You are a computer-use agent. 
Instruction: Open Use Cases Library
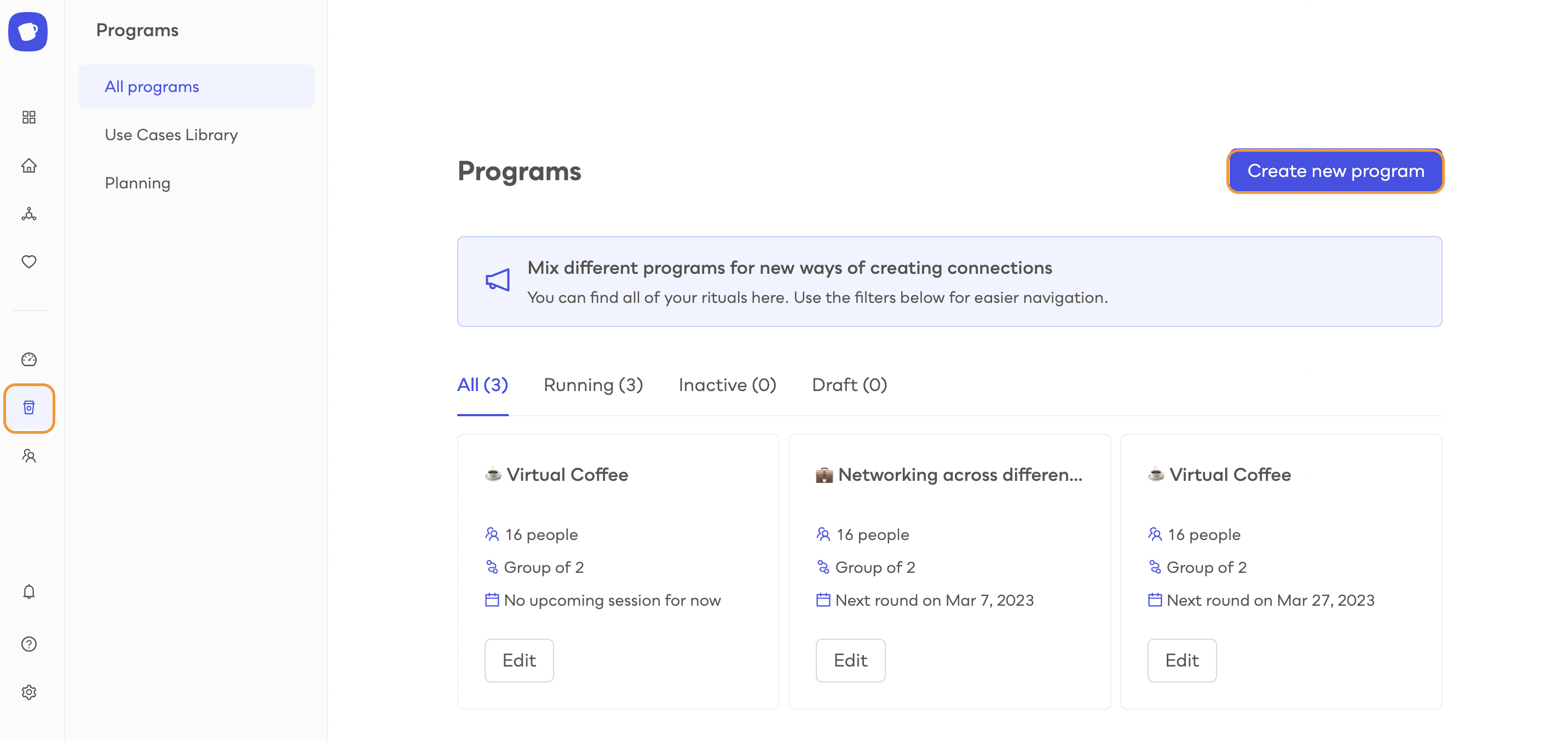[x=171, y=135]
